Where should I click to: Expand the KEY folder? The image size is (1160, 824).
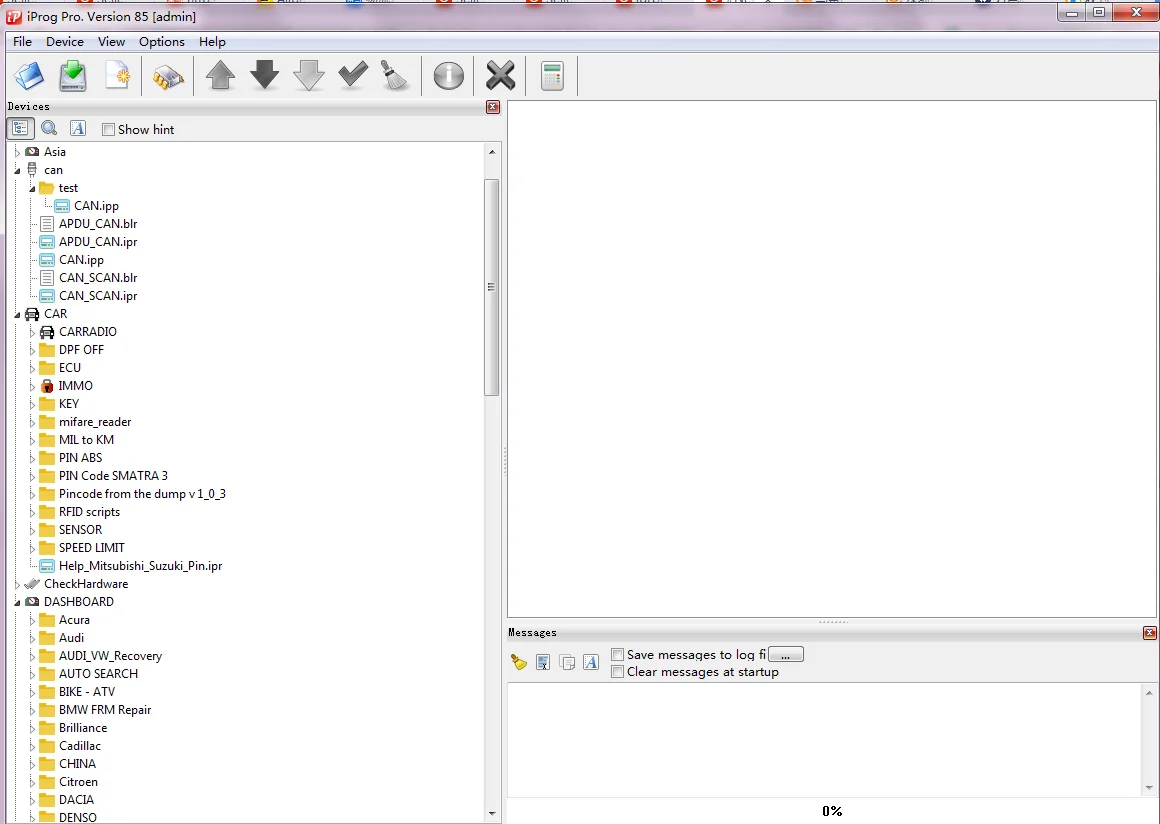click(x=33, y=404)
